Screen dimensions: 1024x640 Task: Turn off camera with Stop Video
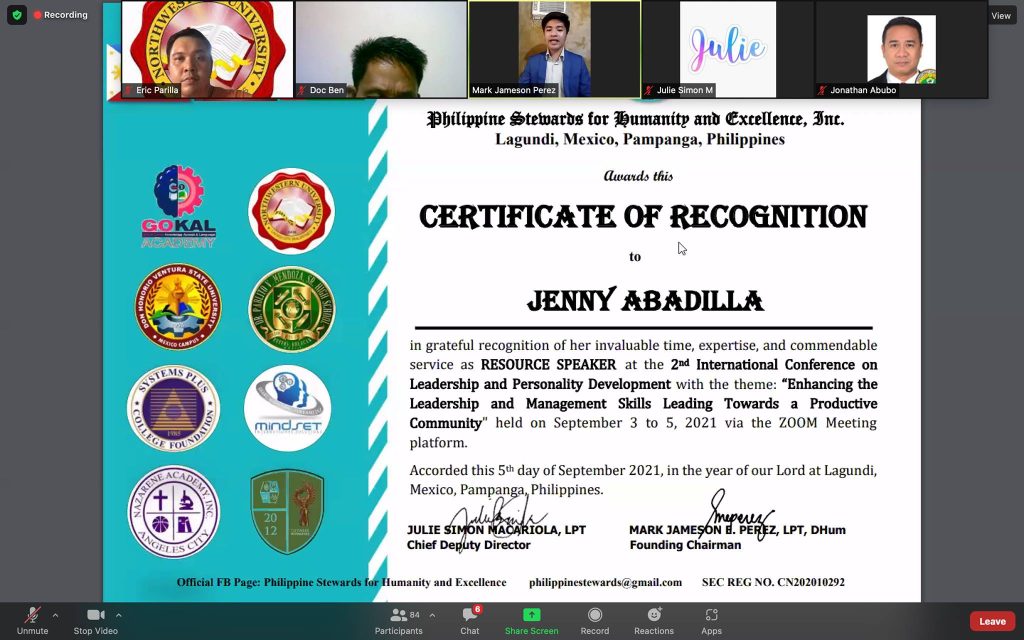[95, 615]
